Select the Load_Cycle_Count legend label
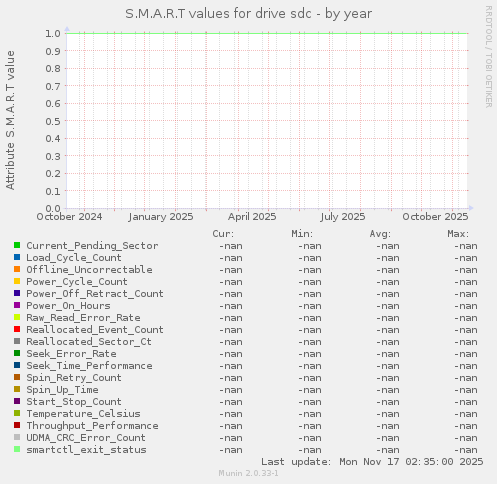This screenshot has width=497, height=484. pyautogui.click(x=74, y=258)
